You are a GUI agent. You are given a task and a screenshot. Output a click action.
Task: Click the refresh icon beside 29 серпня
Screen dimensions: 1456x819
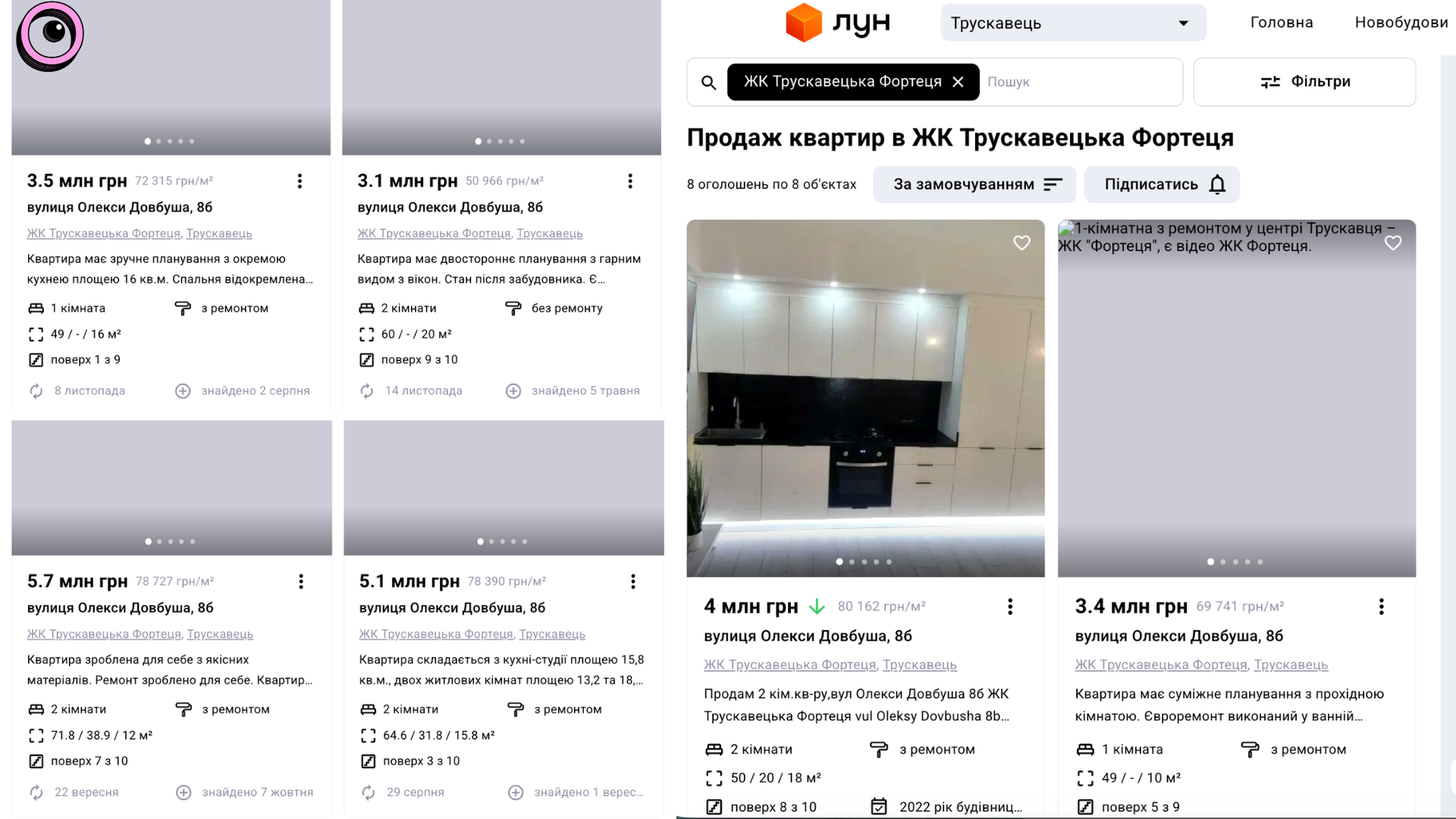click(x=369, y=792)
